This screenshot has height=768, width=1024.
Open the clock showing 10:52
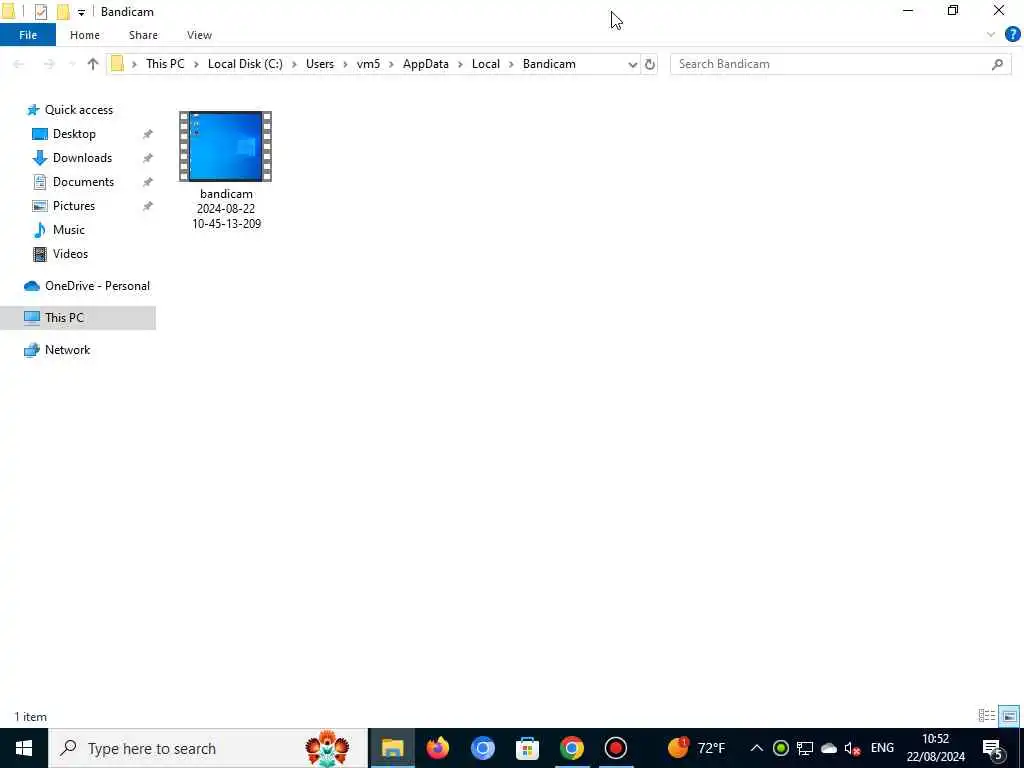[935, 748]
